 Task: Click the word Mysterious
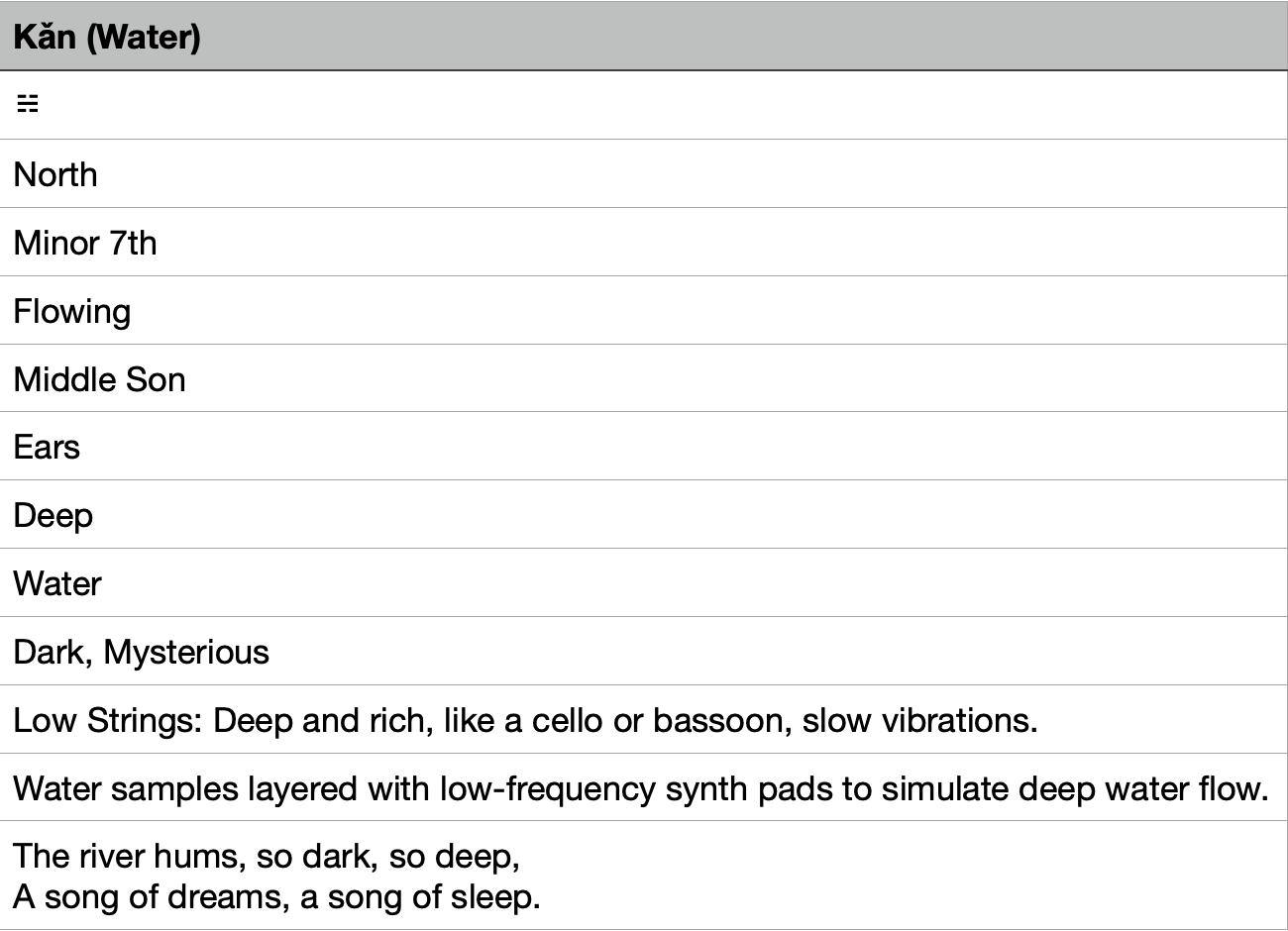click(x=186, y=652)
